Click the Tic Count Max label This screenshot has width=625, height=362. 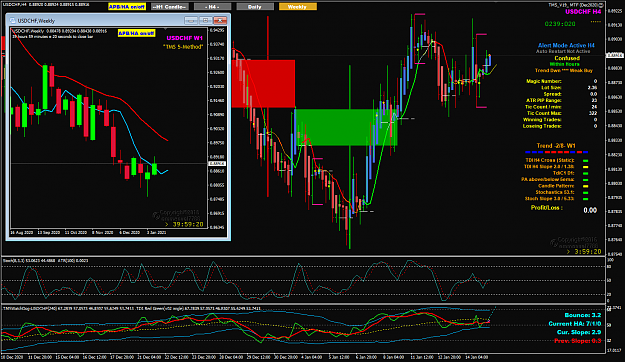(544, 113)
